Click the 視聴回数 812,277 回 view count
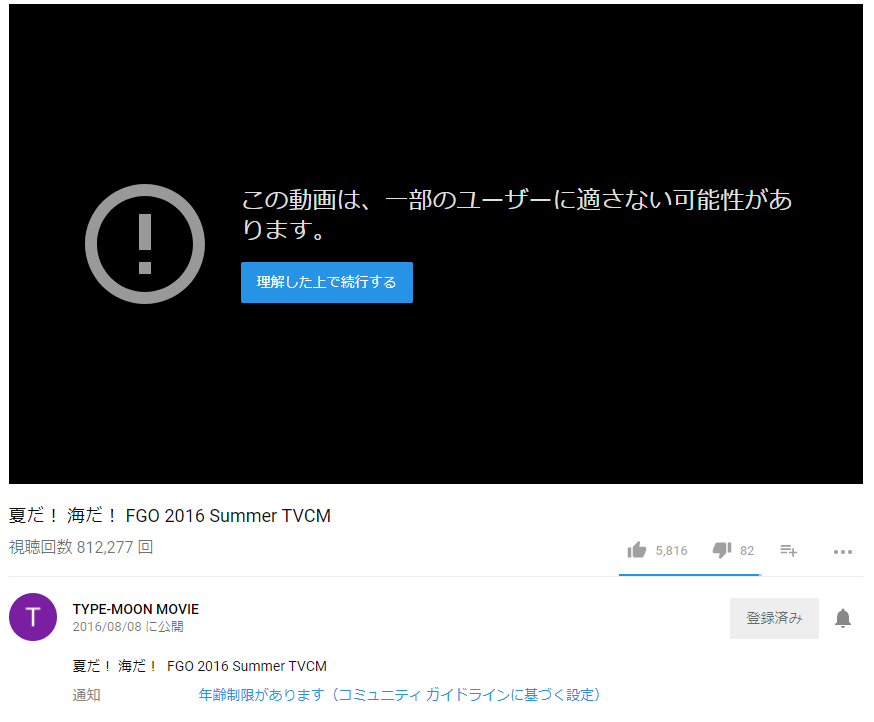 coord(81,548)
